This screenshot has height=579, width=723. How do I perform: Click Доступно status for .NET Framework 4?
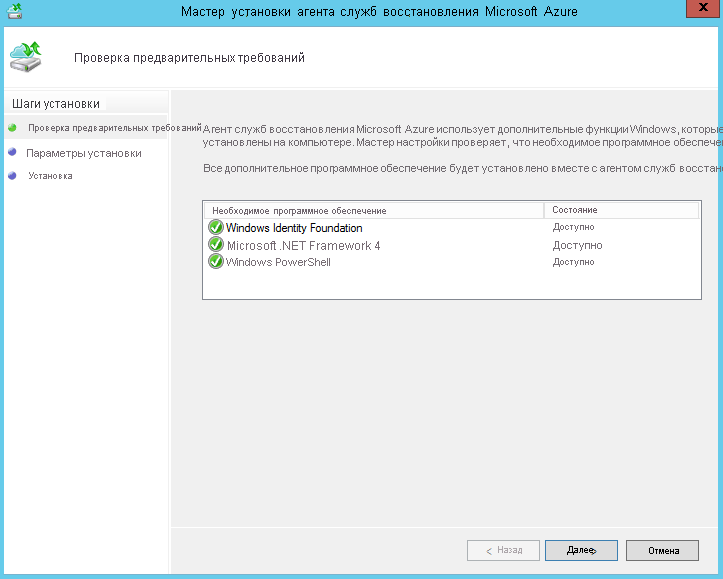click(577, 245)
